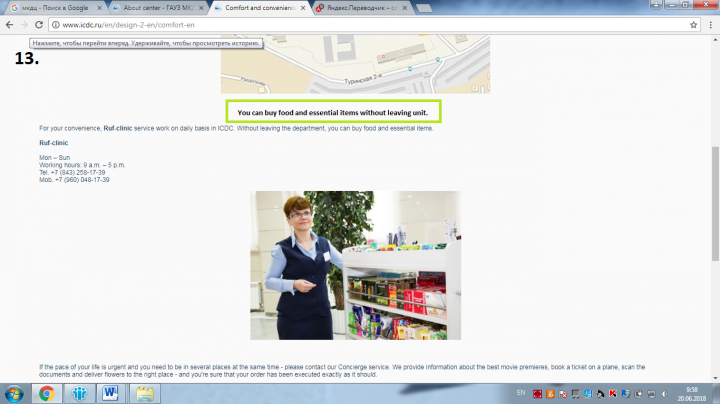Click the photo of shop assistant
Viewport: 720px width, 404px height.
point(355,265)
